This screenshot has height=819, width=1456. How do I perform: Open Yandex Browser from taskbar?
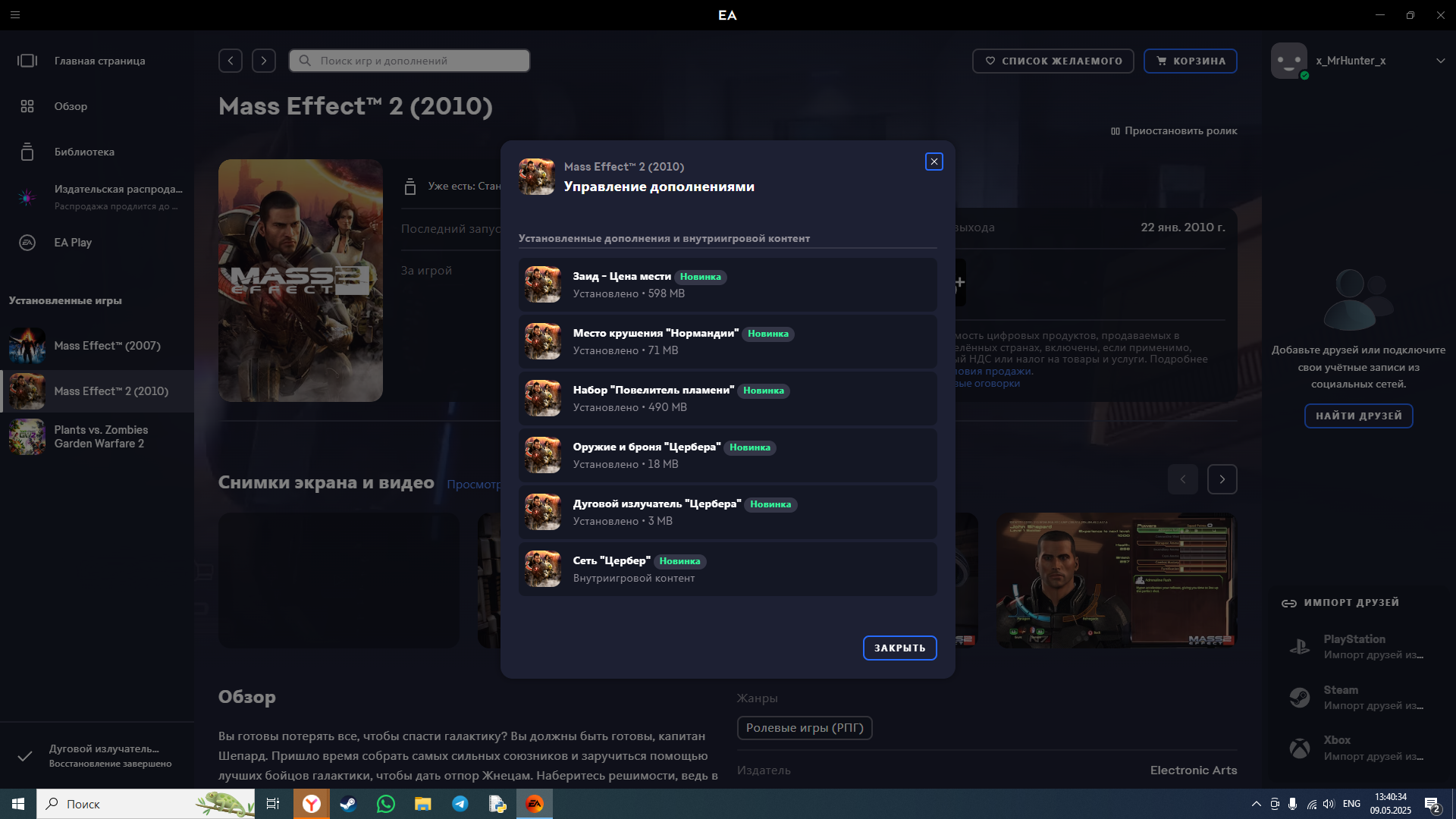click(312, 804)
